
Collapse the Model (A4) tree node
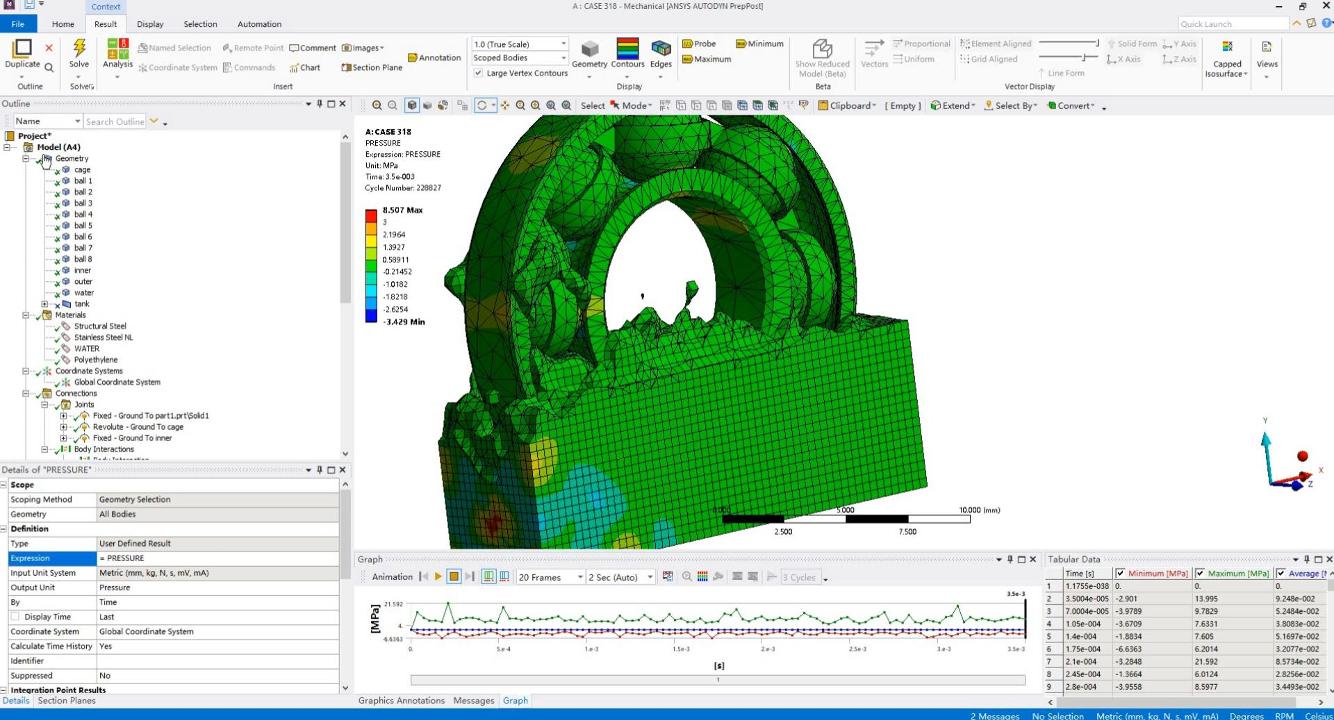pyautogui.click(x=7, y=147)
